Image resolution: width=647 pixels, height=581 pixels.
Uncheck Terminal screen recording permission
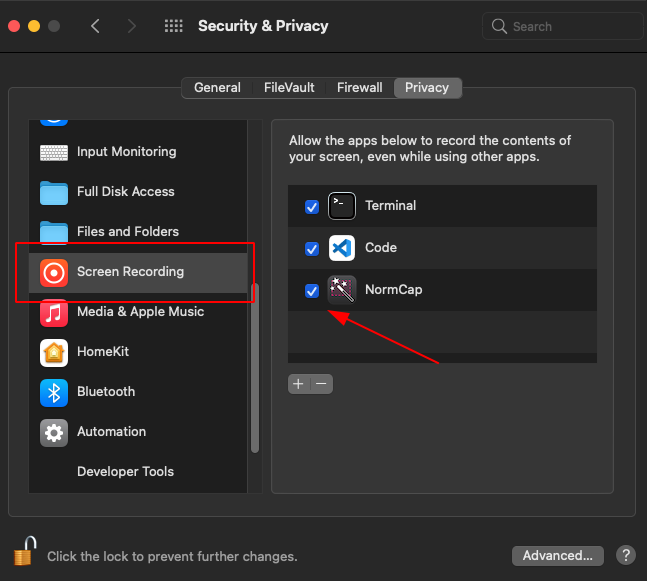click(x=312, y=206)
